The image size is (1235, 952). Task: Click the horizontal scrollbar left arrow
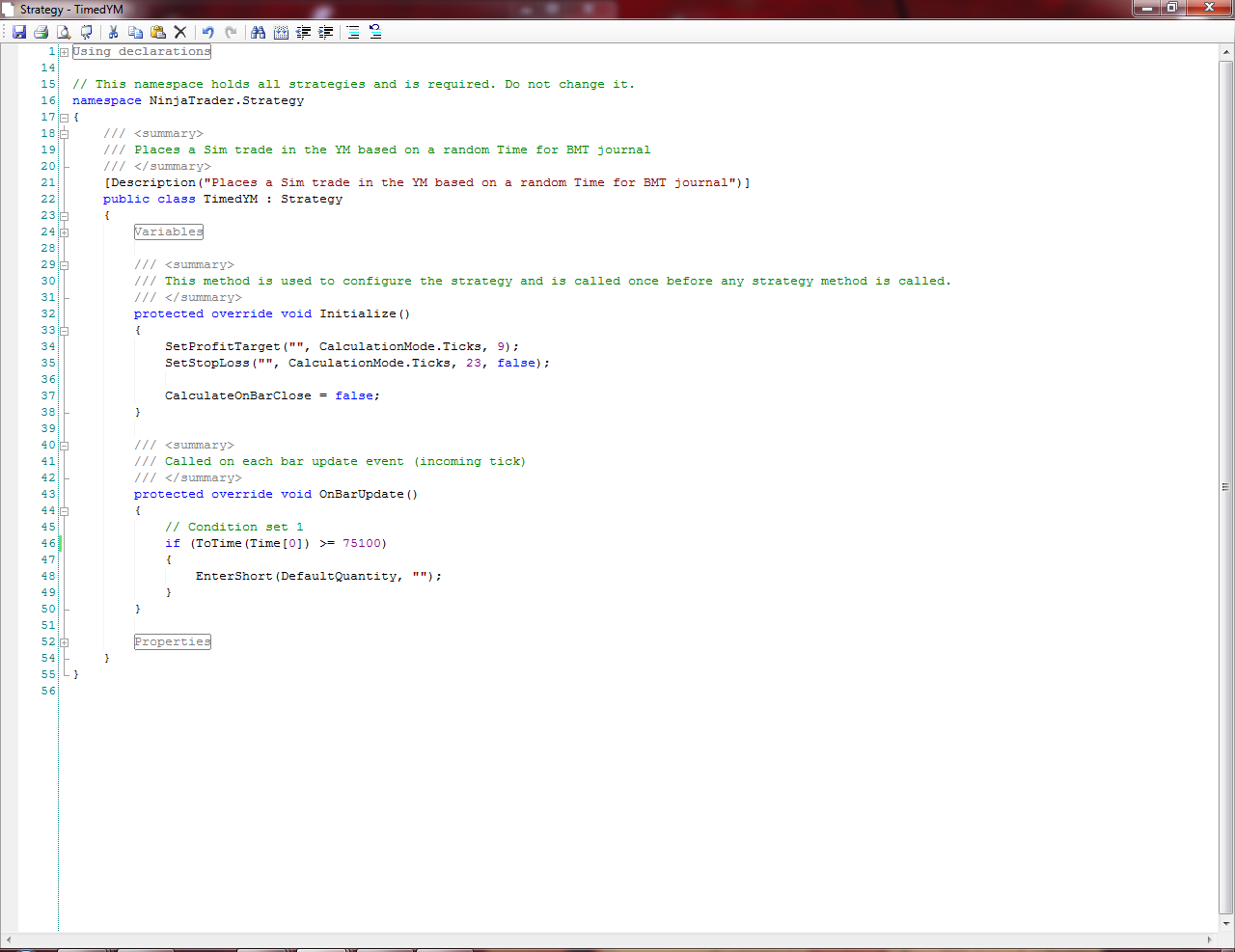coord(9,939)
